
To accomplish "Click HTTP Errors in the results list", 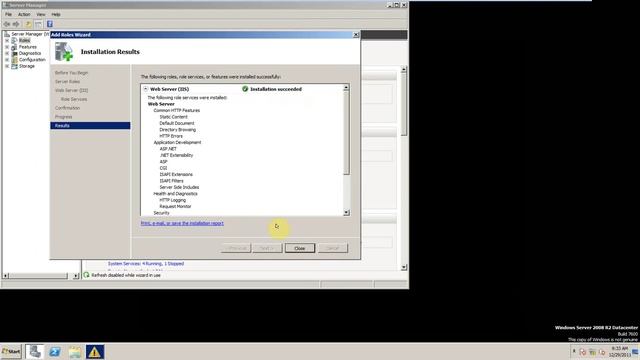I will [x=171, y=136].
